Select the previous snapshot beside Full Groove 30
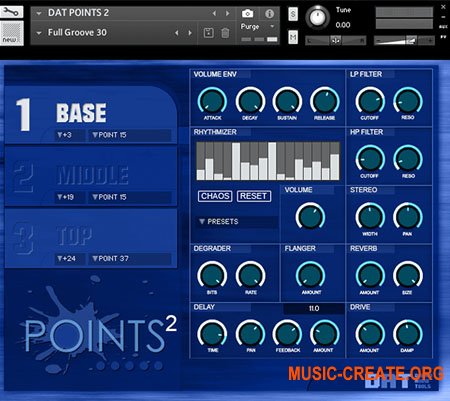450x401 pixels. click(177, 33)
